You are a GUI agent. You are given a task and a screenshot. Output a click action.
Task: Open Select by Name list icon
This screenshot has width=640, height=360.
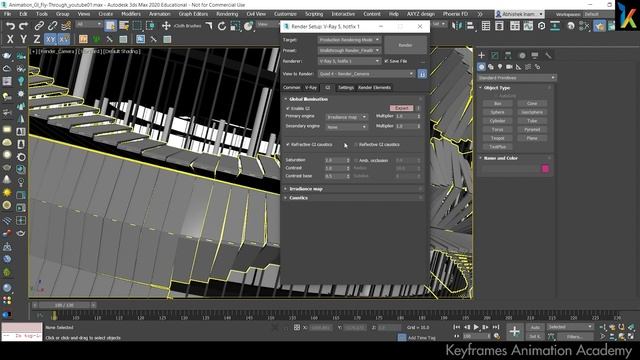click(124, 26)
